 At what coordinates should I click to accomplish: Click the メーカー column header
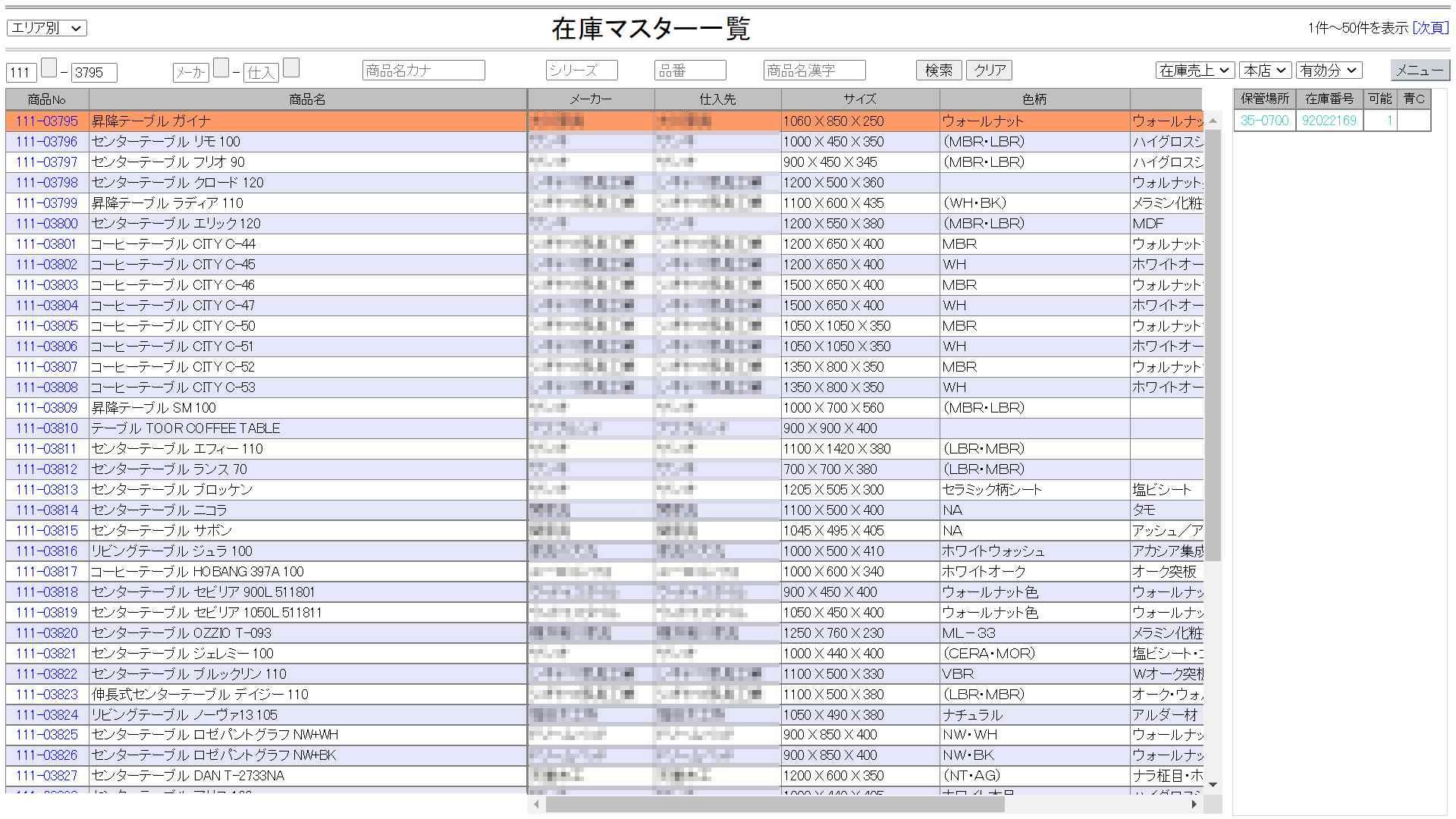(591, 99)
